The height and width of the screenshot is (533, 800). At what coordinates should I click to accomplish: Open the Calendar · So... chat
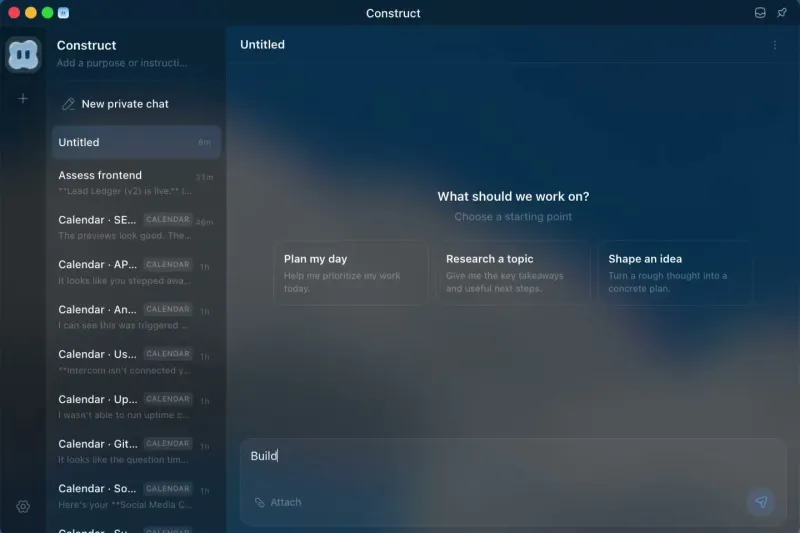point(136,496)
